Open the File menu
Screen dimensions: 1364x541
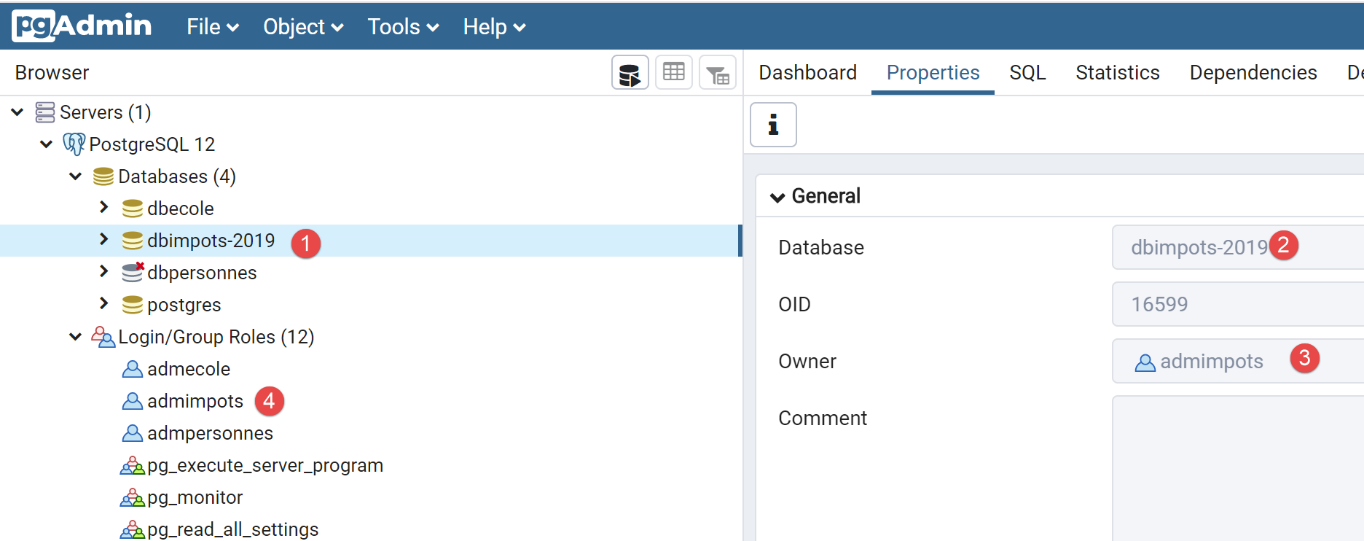[x=212, y=27]
